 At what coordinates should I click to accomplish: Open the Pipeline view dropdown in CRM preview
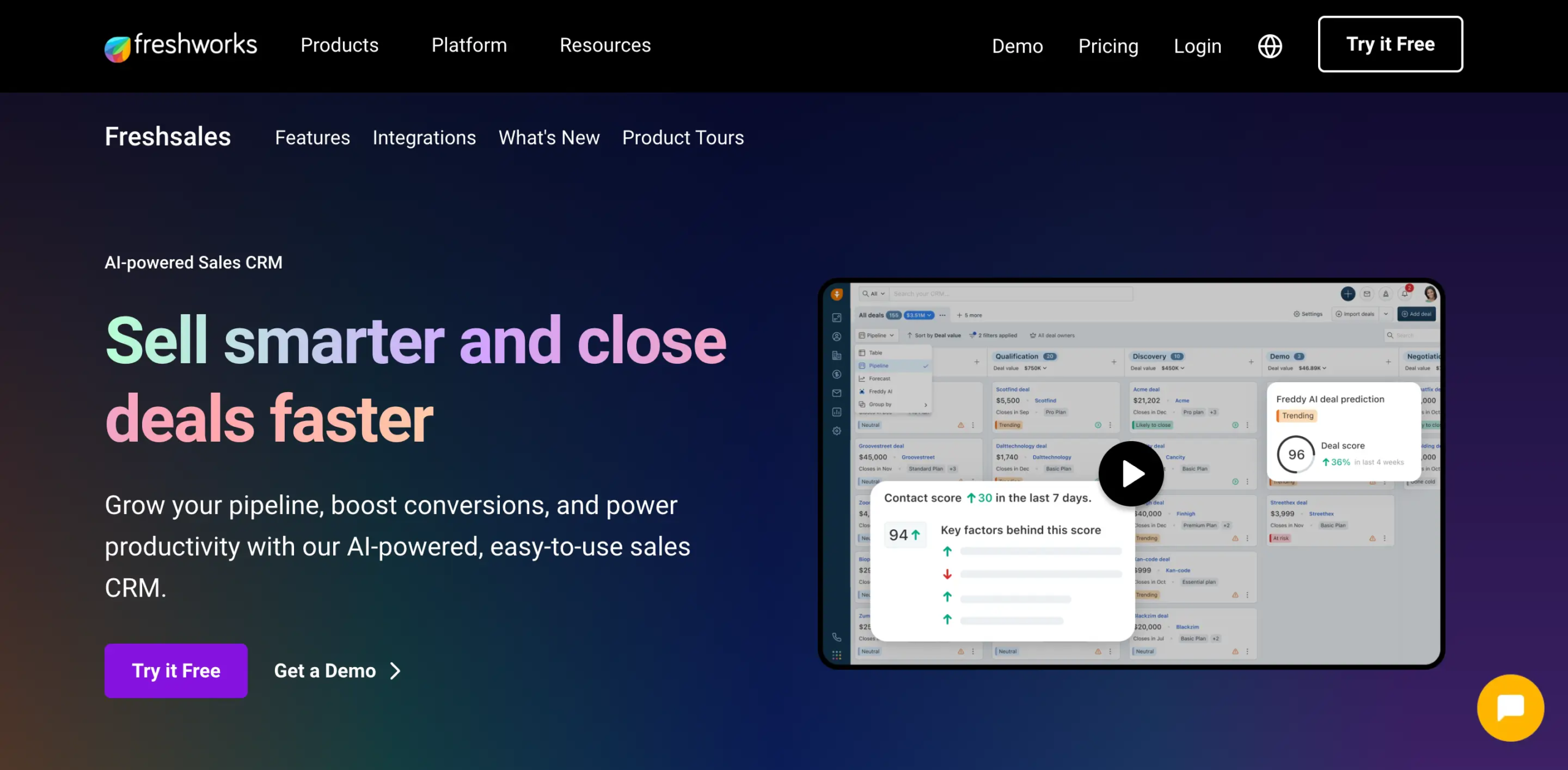(876, 336)
